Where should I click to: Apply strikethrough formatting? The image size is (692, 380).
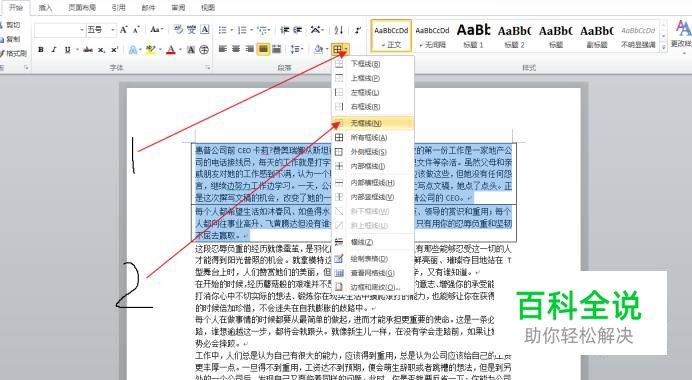click(x=88, y=49)
